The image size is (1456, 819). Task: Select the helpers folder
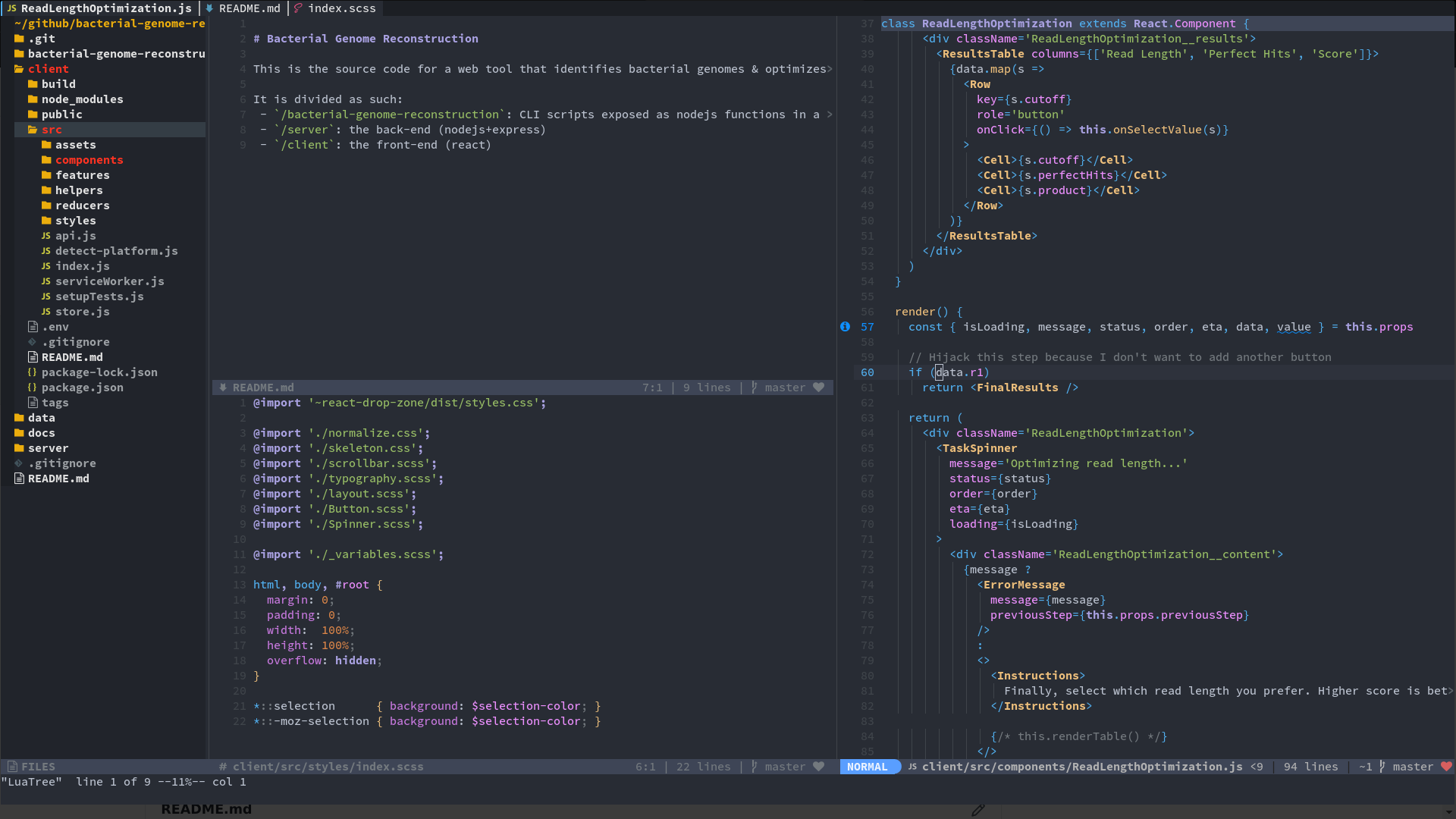[x=77, y=190]
